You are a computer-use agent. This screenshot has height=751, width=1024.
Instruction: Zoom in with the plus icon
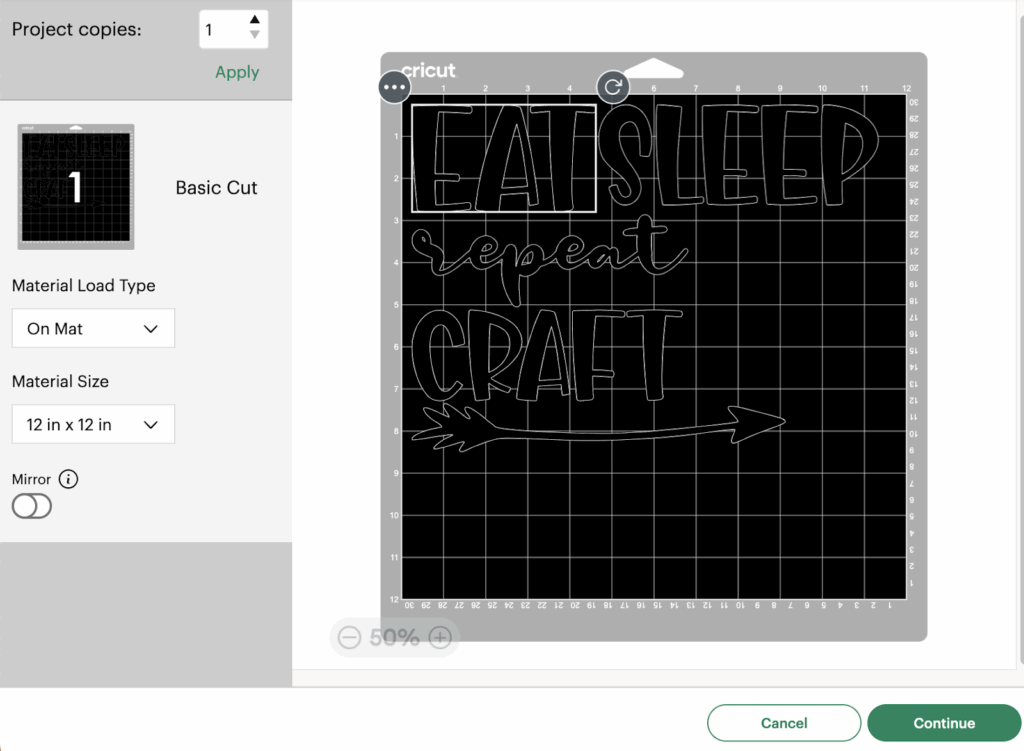[440, 638]
